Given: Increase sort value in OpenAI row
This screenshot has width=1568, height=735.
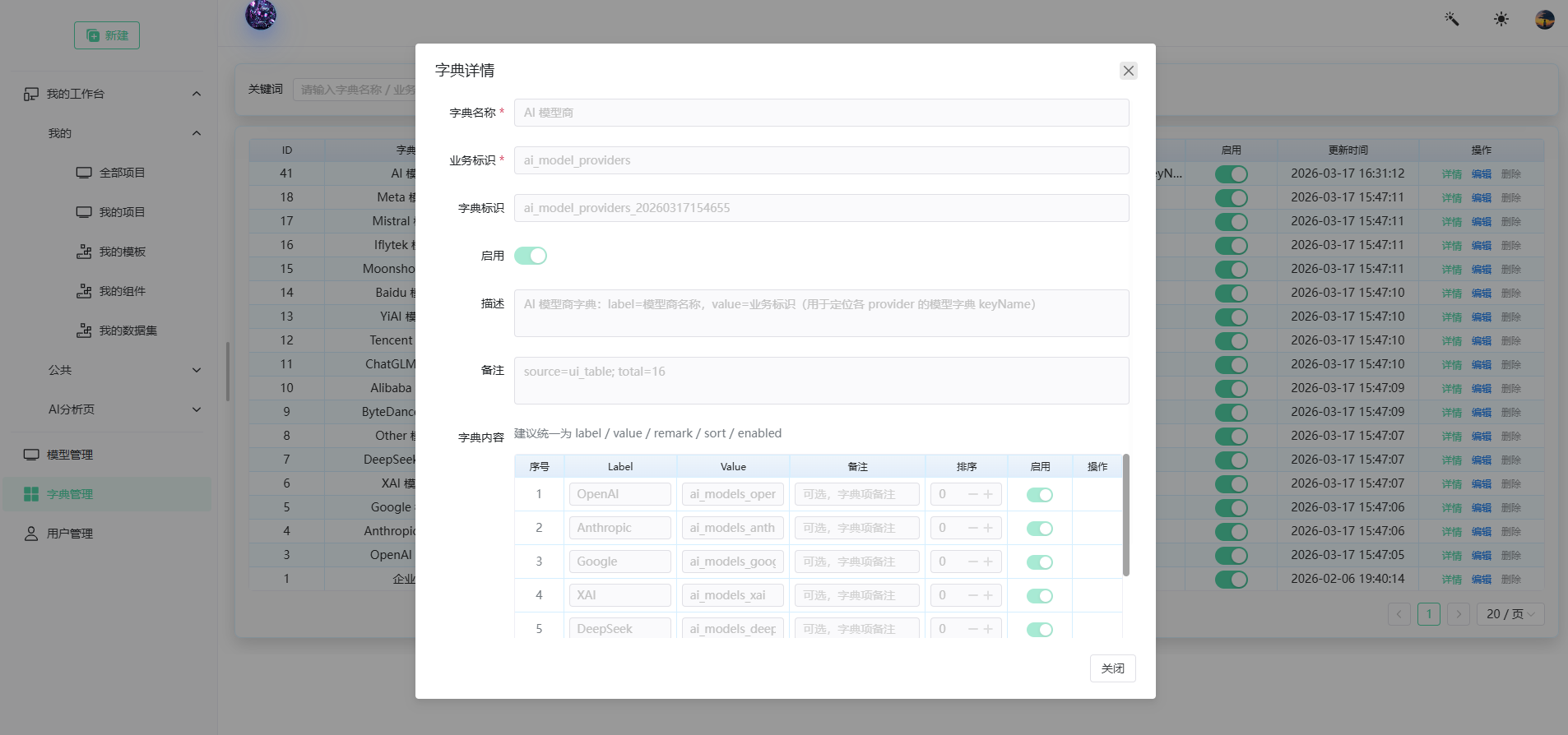Looking at the screenshot, I should (988, 494).
